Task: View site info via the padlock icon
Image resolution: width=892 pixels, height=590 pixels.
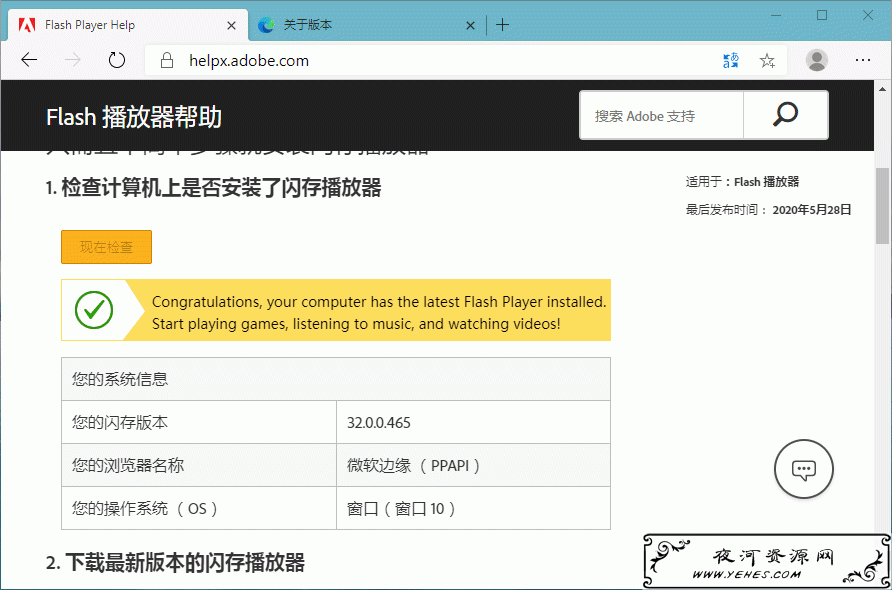Action: [167, 60]
